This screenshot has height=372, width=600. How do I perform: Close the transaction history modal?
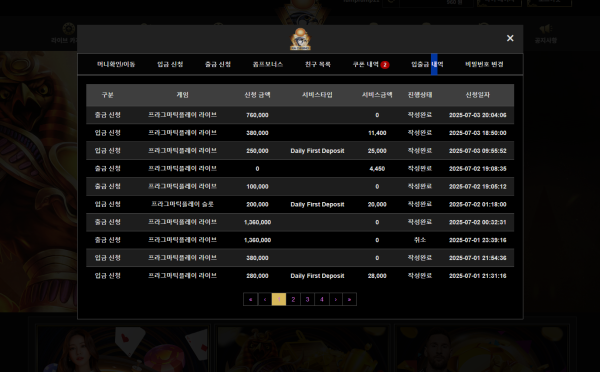pos(510,38)
